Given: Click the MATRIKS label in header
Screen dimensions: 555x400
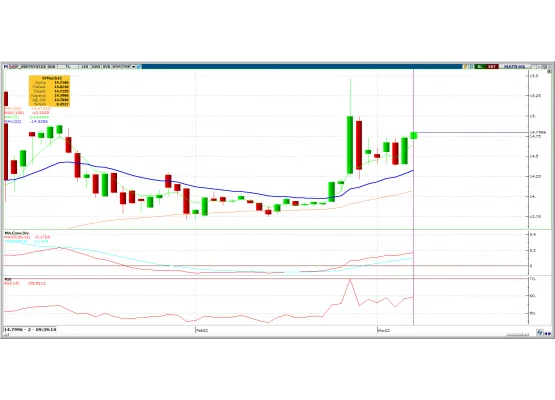Looking at the screenshot, I should point(515,67).
